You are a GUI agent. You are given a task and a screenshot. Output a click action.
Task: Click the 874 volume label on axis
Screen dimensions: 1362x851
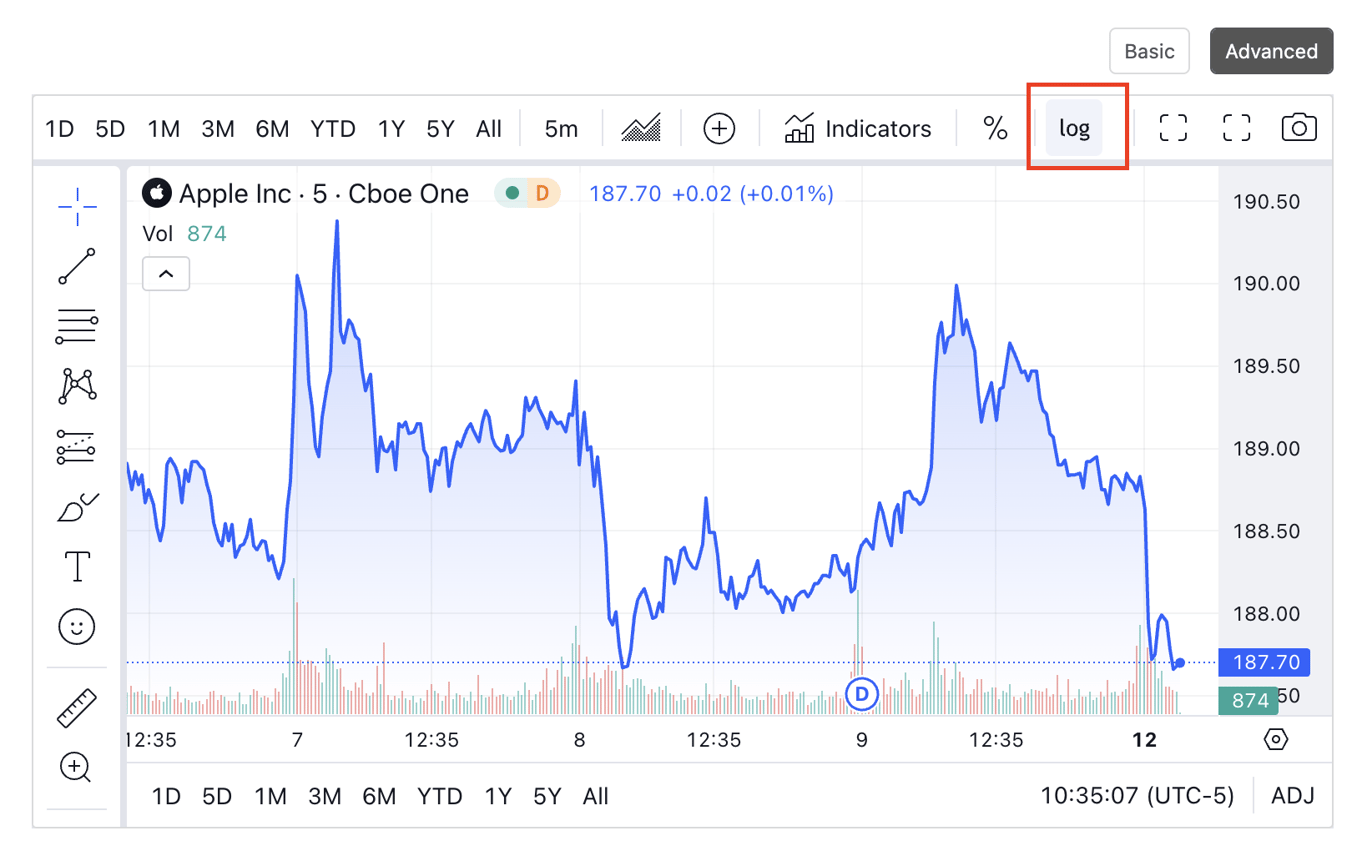point(1250,701)
